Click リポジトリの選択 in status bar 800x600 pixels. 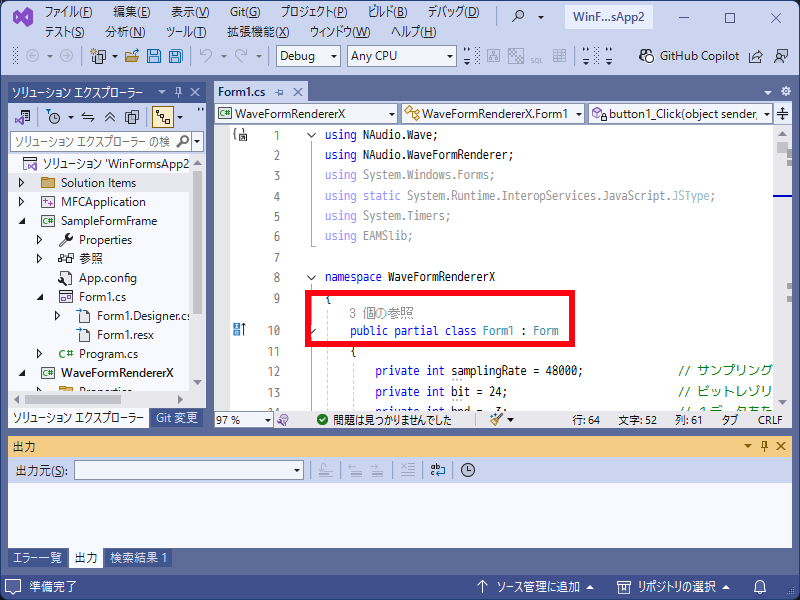673,587
